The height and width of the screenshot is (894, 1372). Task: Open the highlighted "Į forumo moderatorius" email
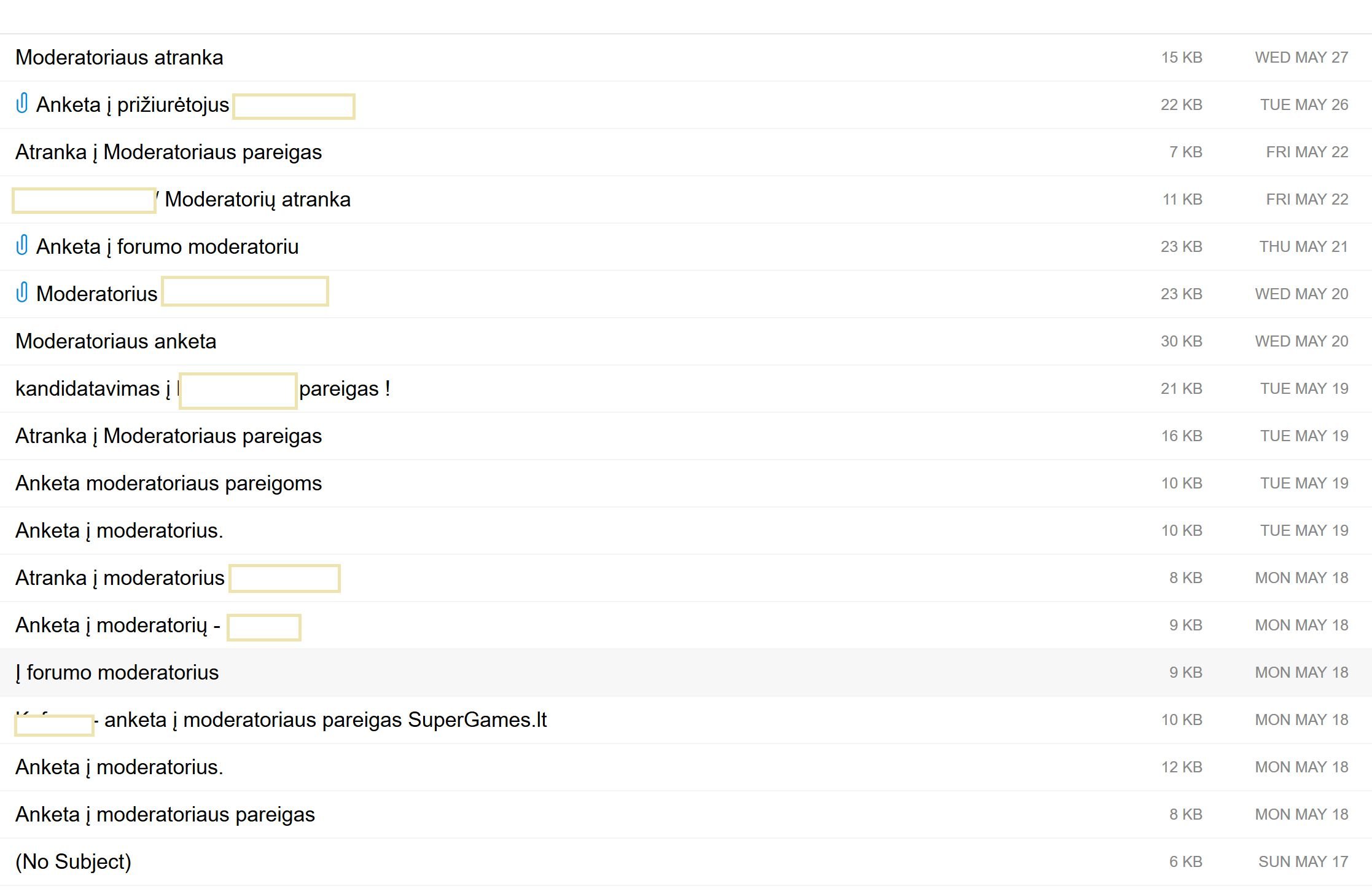pyautogui.click(x=117, y=673)
